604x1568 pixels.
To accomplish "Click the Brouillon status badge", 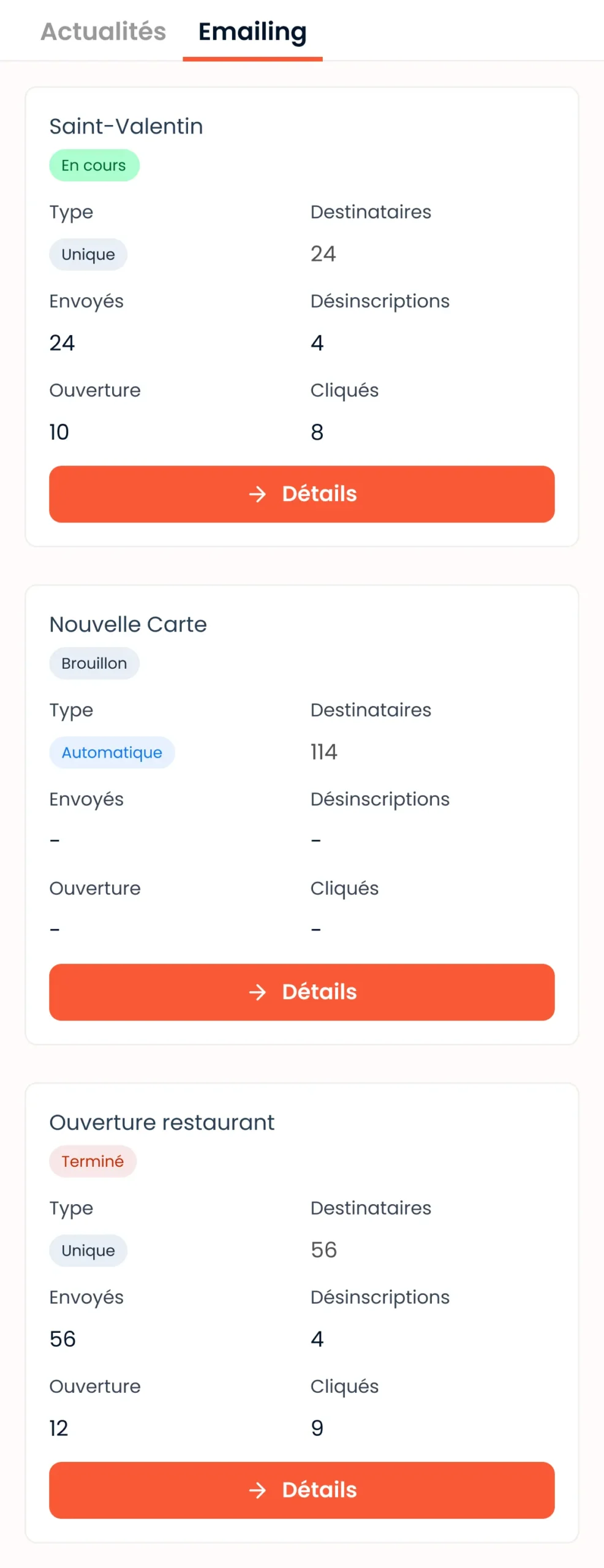I will tap(94, 663).
